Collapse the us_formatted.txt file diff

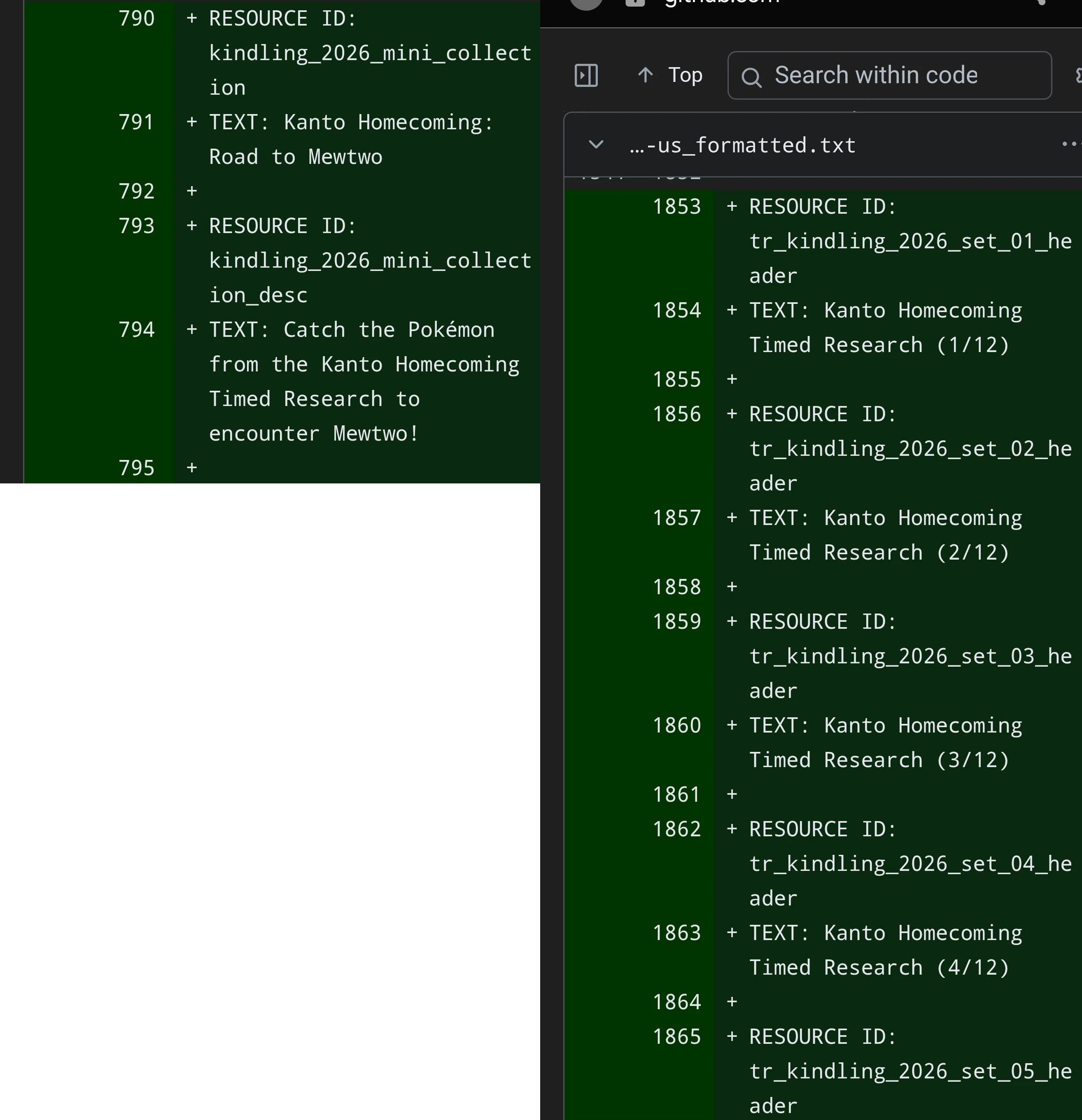pyautogui.click(x=596, y=145)
